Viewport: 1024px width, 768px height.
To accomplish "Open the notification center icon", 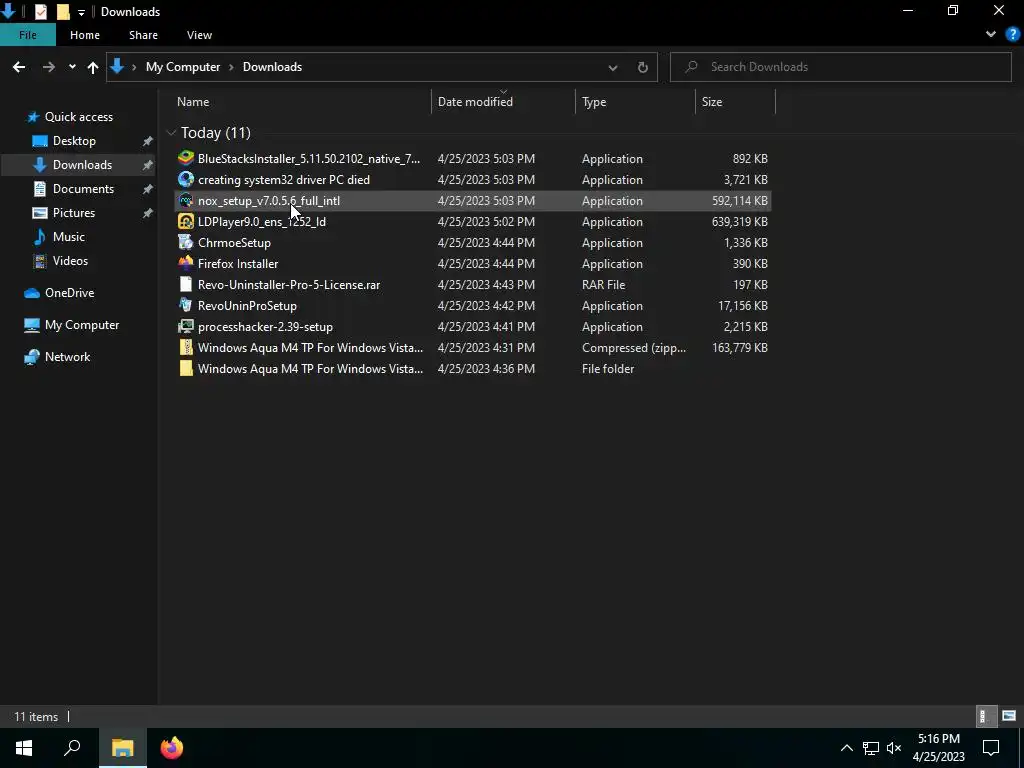I will coord(991,748).
